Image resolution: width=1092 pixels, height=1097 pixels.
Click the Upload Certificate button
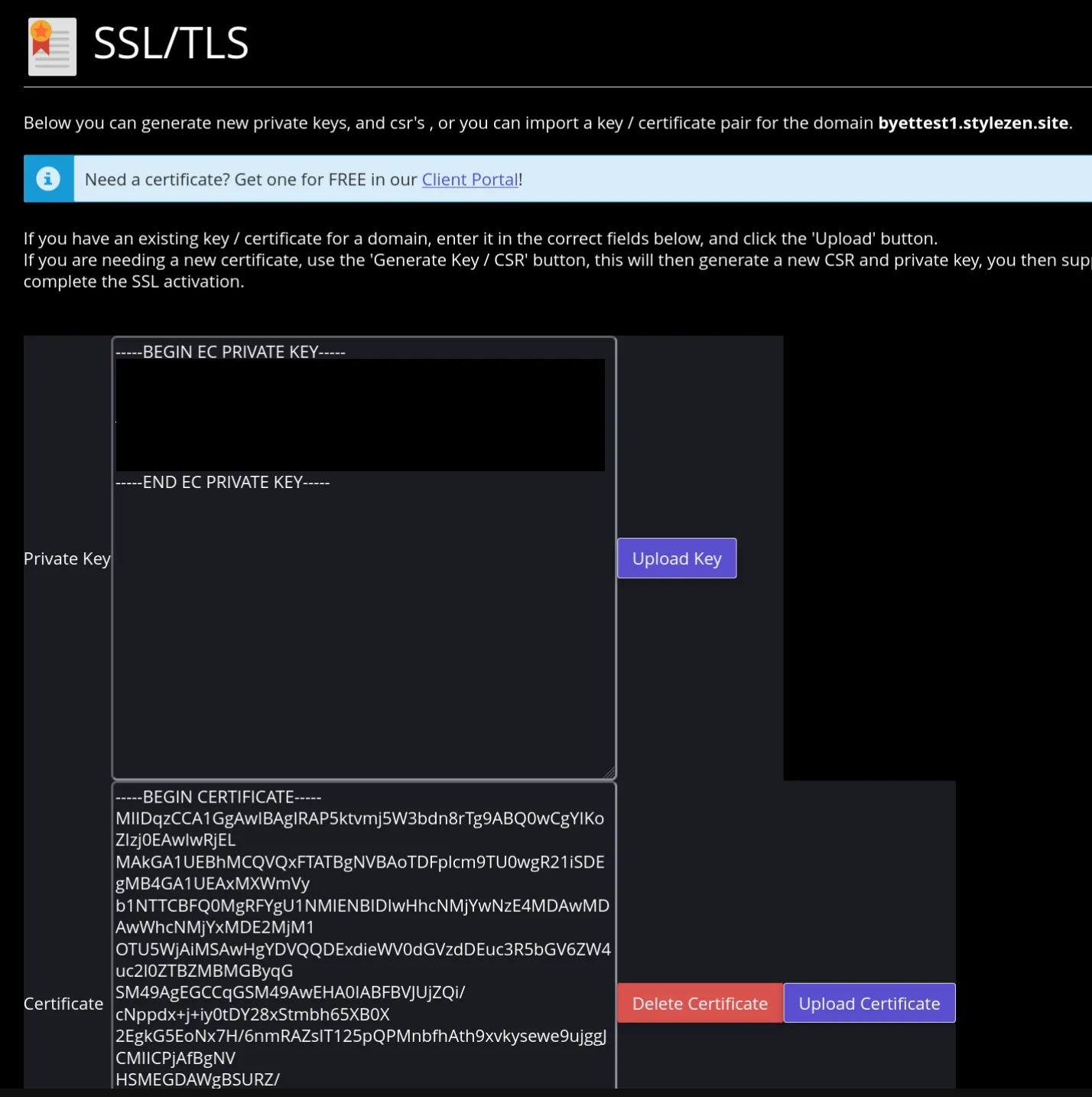[869, 1003]
